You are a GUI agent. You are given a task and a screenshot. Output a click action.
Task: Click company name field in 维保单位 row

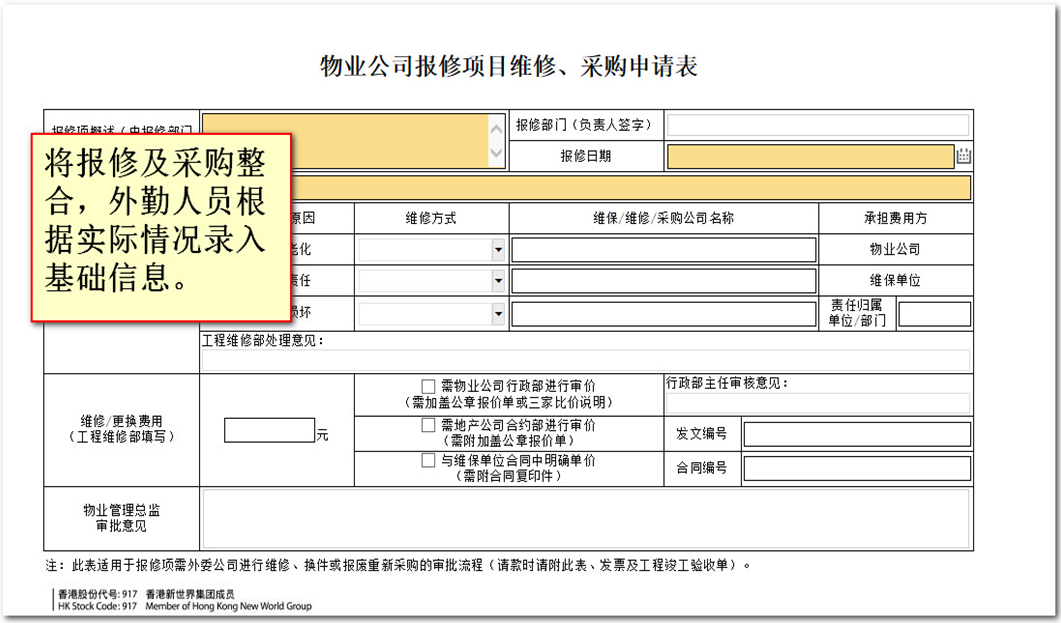[x=664, y=281]
